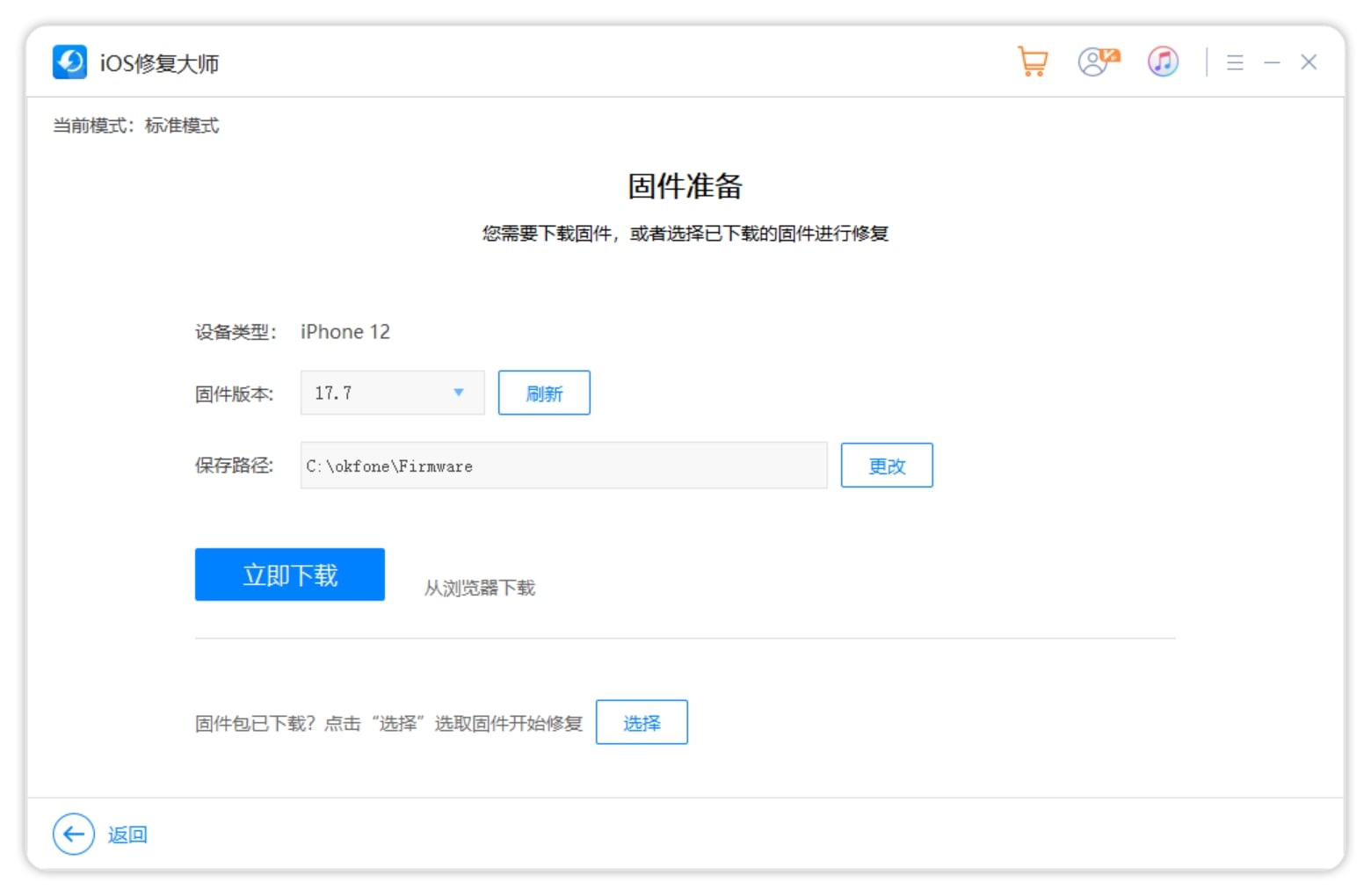Click the 设备类型 label
Image resolution: width=1371 pixels, height=896 pixels.
click(236, 332)
